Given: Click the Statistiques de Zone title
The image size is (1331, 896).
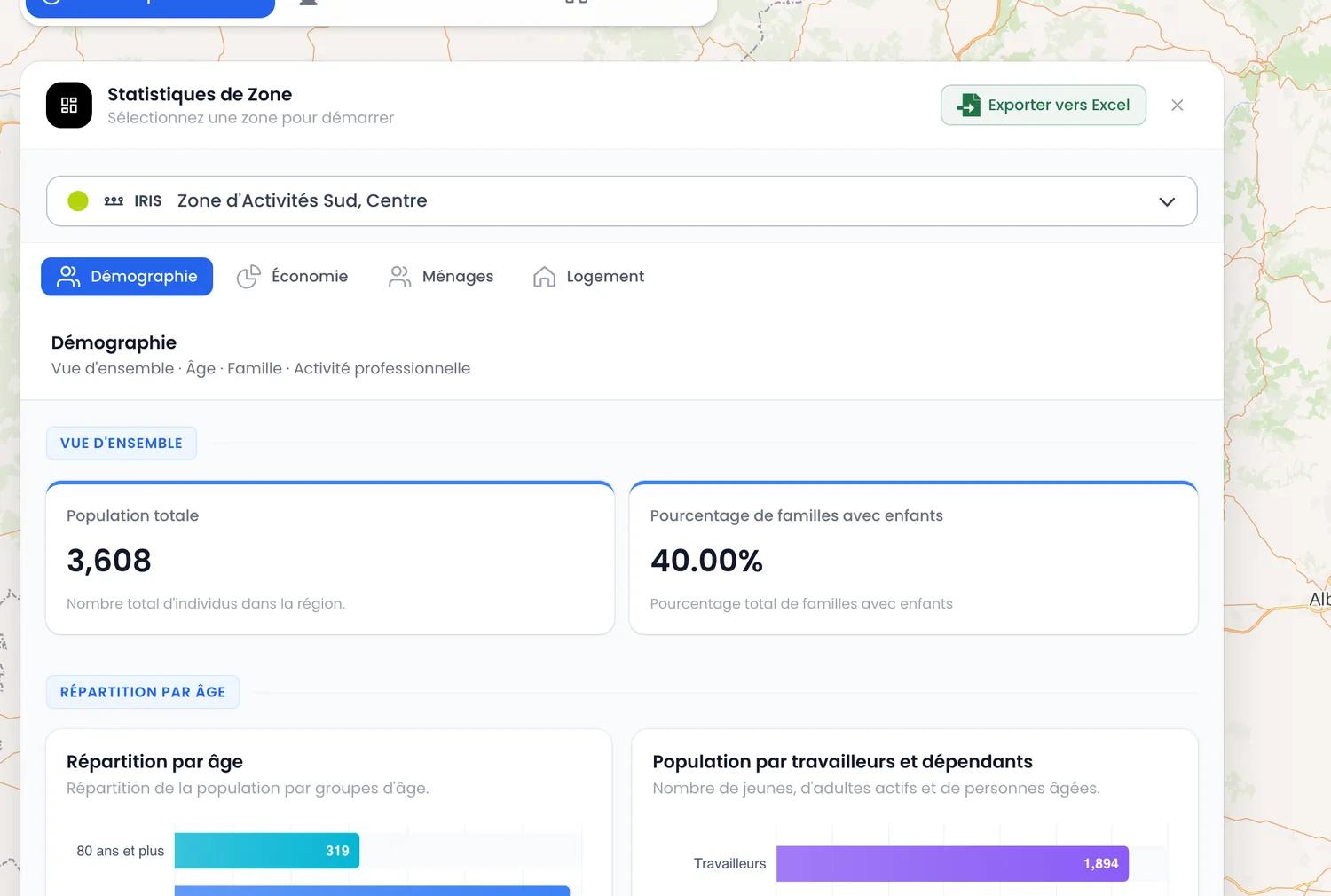Looking at the screenshot, I should pos(200,95).
